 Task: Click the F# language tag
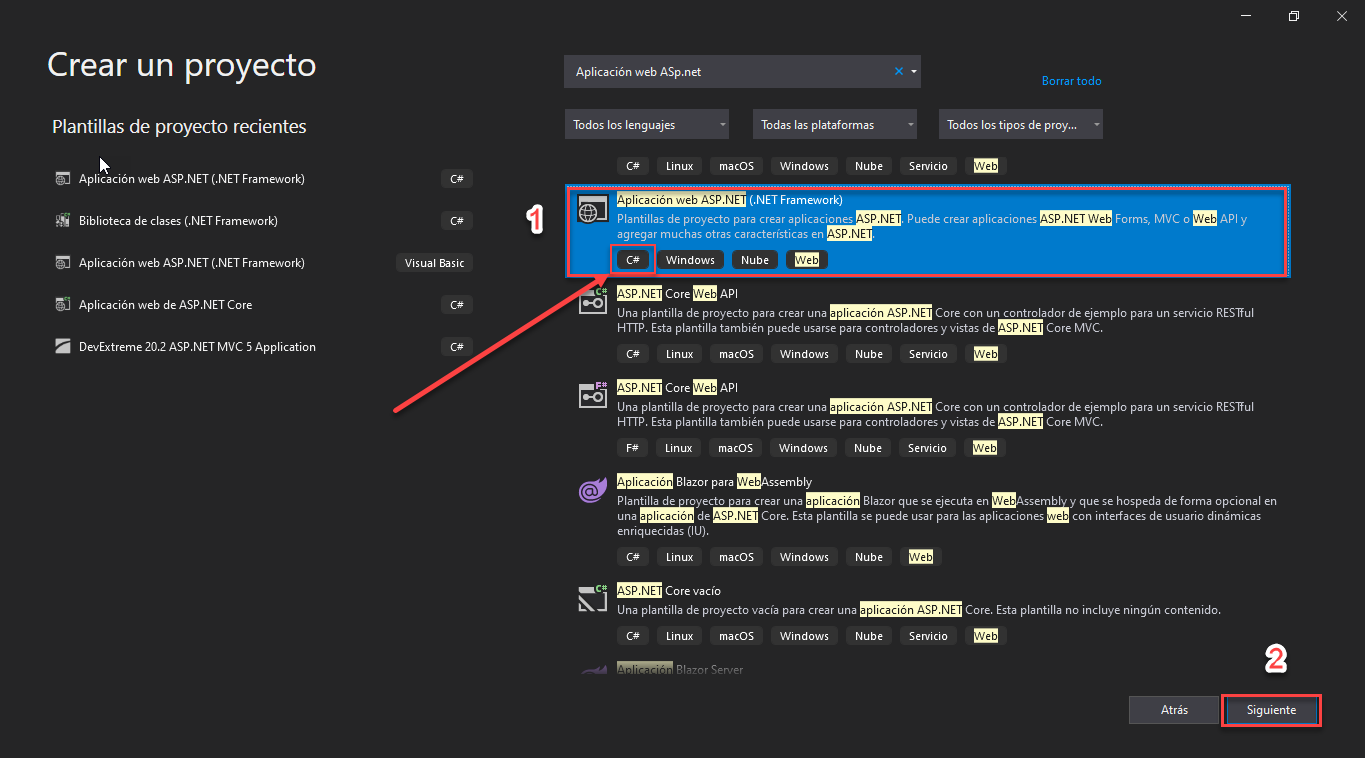[x=632, y=448]
